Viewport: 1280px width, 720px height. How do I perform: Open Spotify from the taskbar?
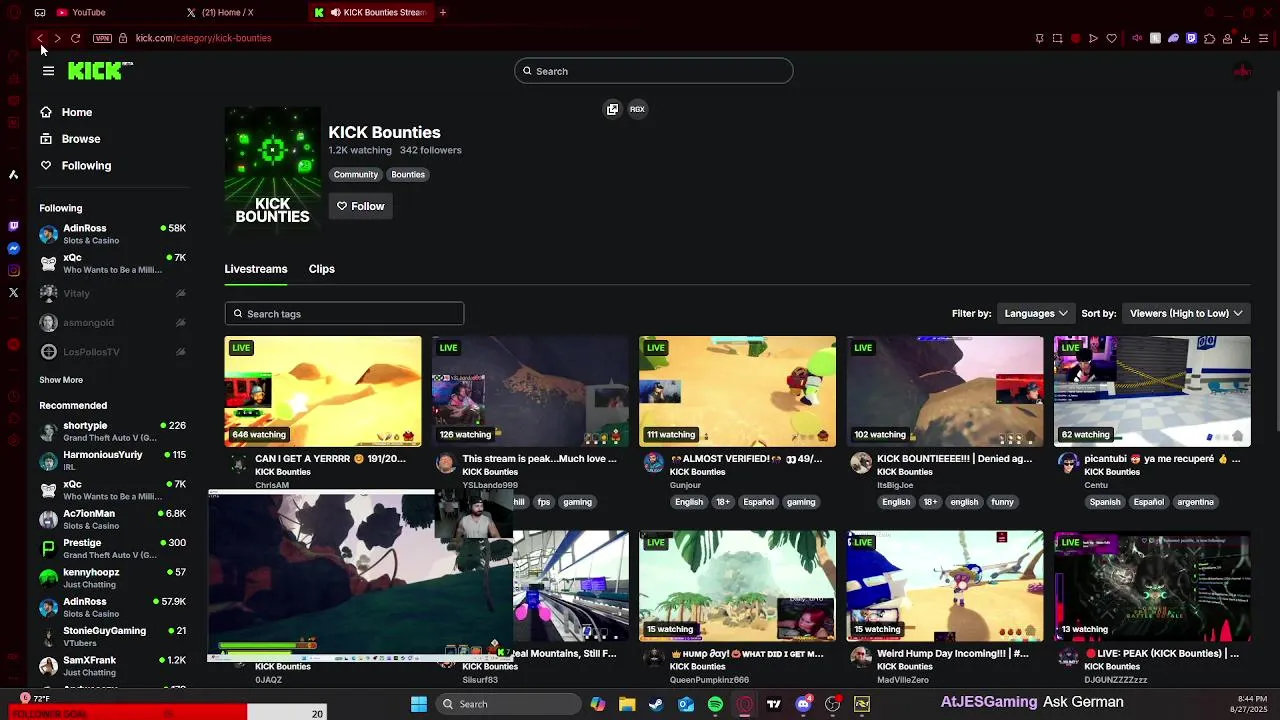tap(715, 704)
